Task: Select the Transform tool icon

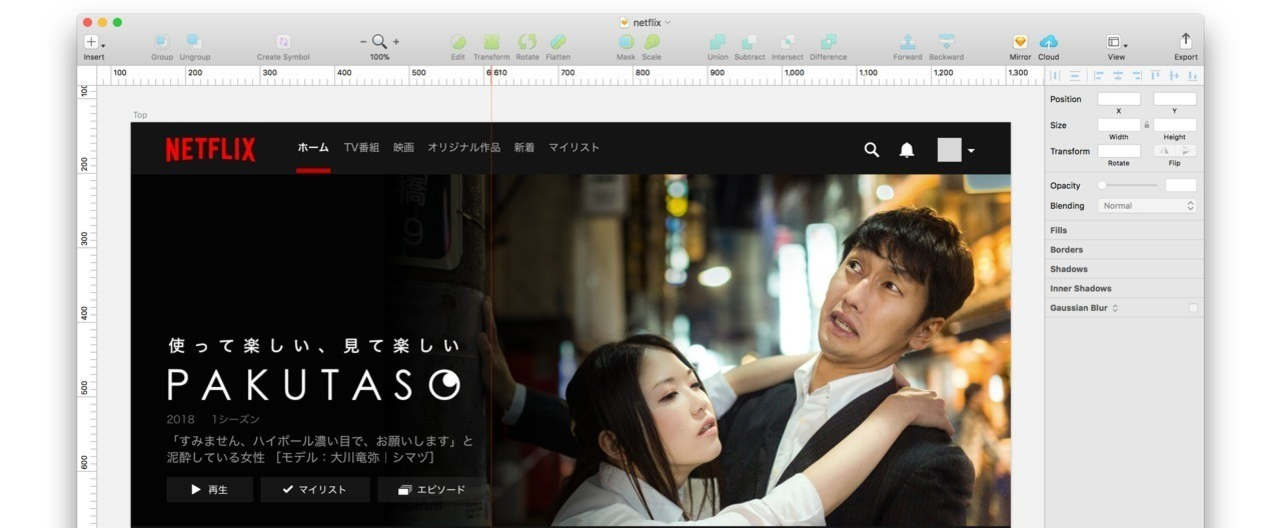Action: click(491, 42)
